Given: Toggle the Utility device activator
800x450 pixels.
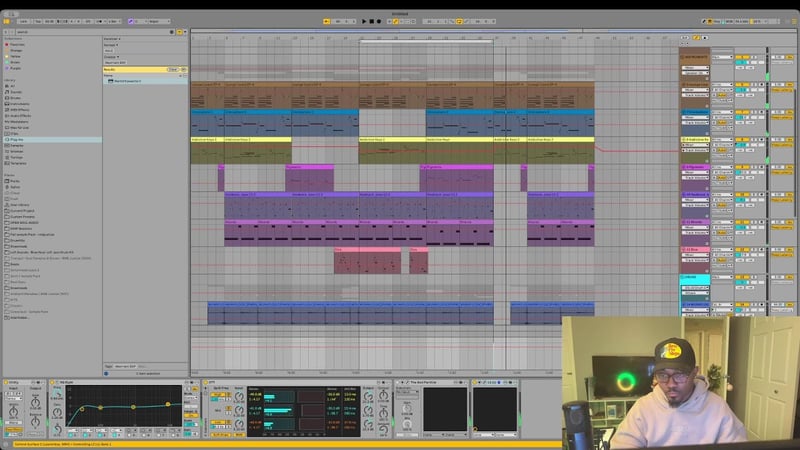Looking at the screenshot, I should (7, 382).
